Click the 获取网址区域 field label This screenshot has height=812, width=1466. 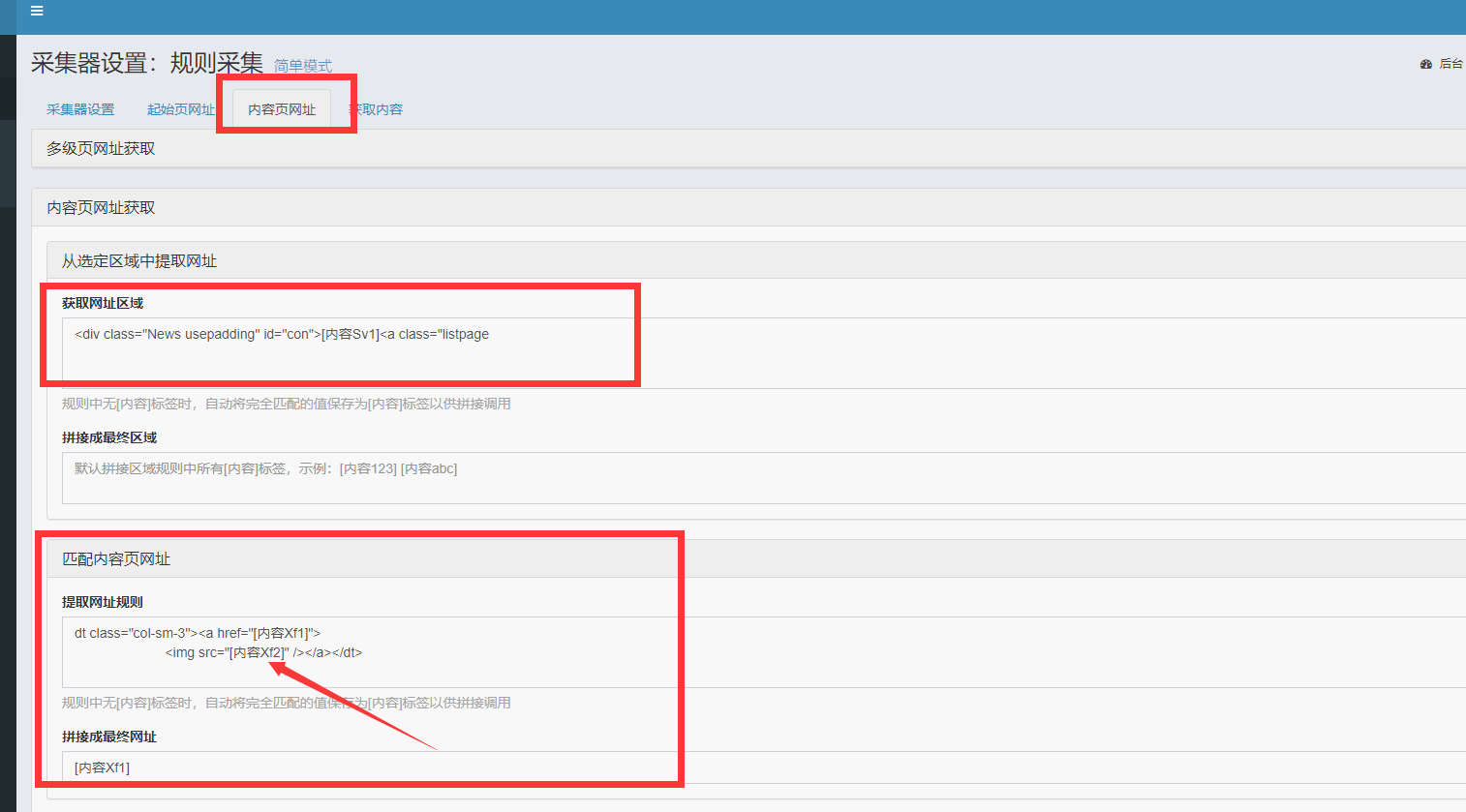coord(103,303)
